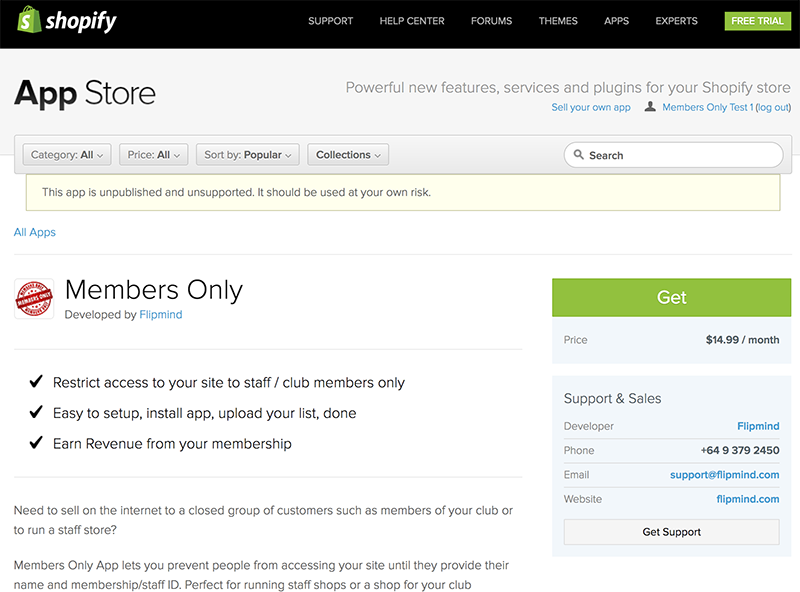Start the Free Trial button

[757, 21]
